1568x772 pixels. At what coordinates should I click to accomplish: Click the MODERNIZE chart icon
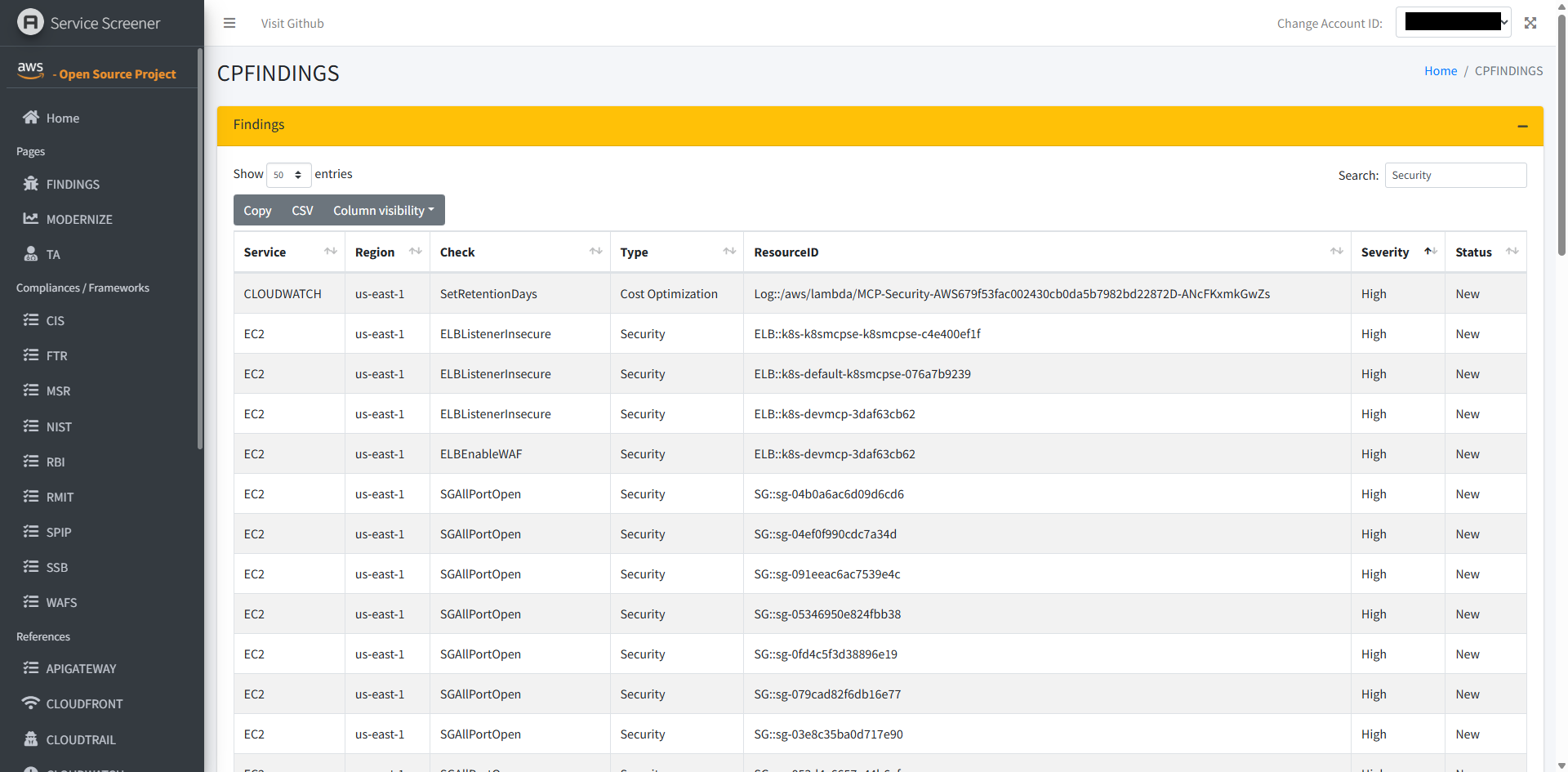coord(31,219)
